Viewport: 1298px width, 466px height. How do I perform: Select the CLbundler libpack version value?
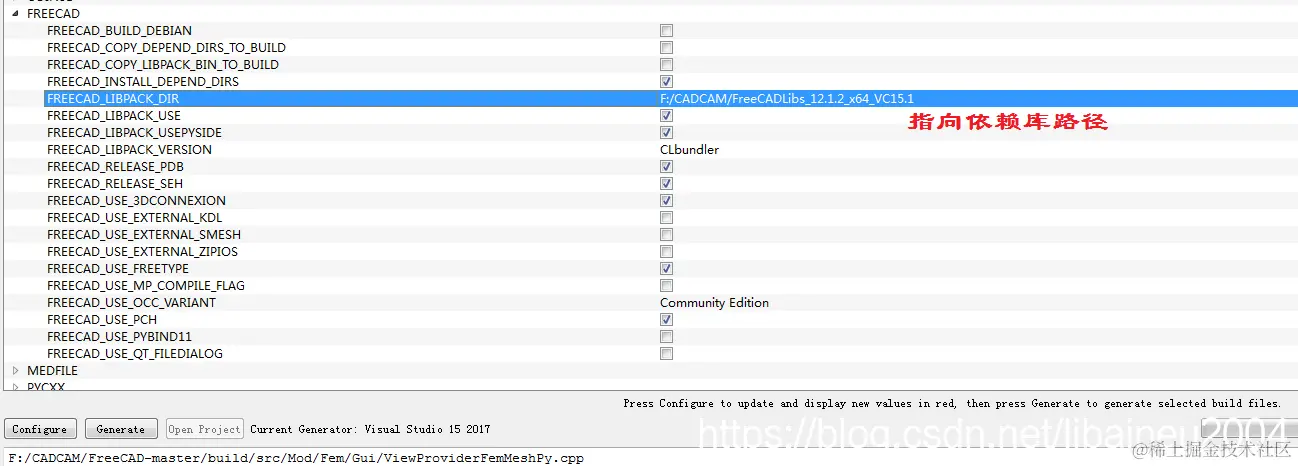coord(689,150)
